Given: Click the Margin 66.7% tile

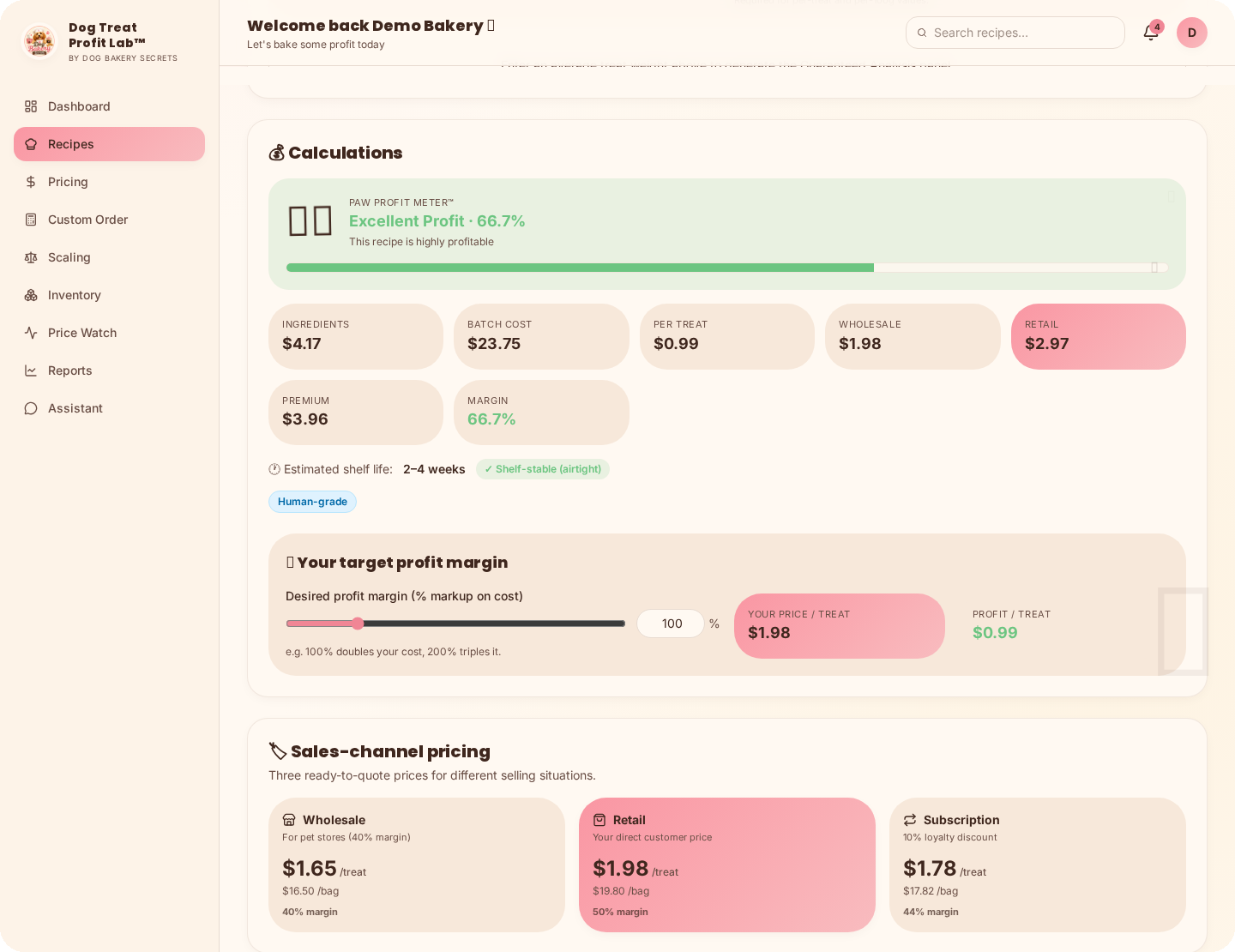Looking at the screenshot, I should point(541,413).
